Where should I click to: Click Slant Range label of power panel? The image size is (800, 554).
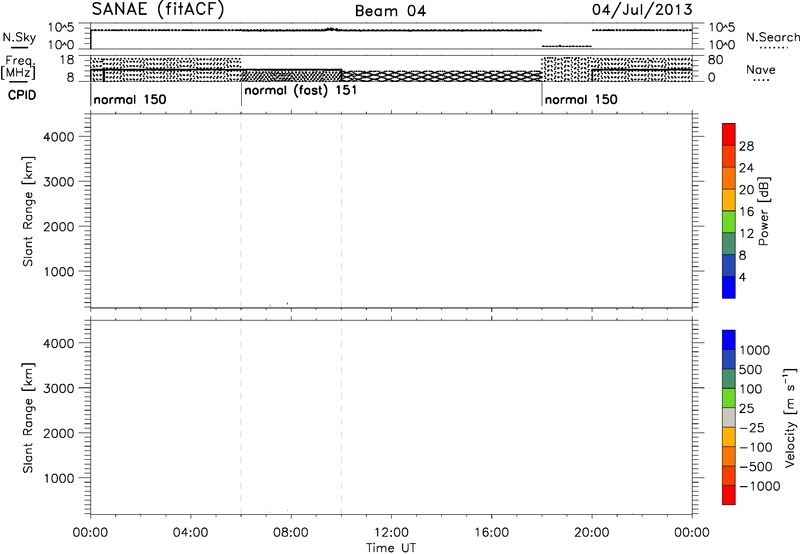pos(28,211)
